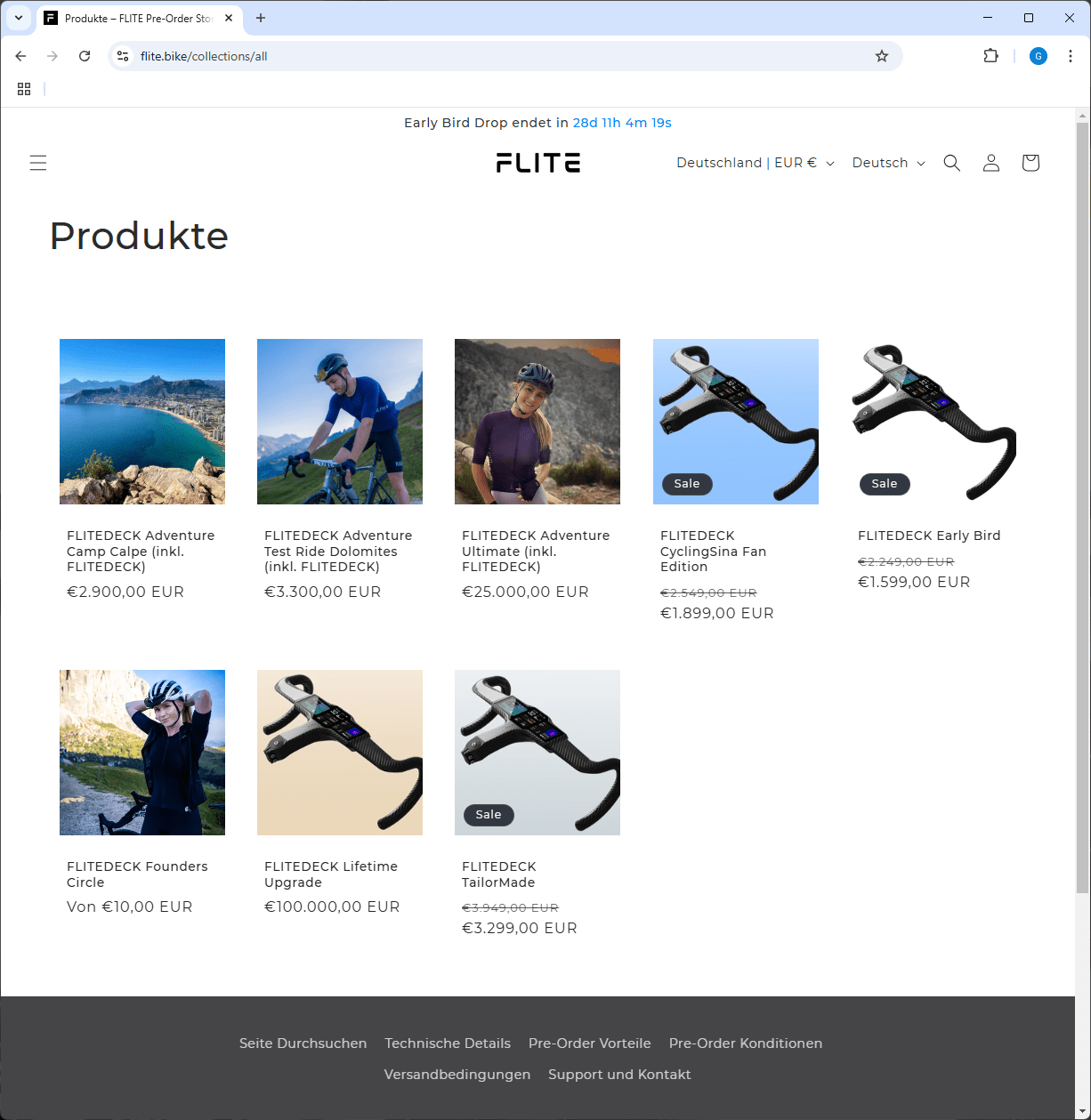The image size is (1091, 1120).
Task: Open the hamburger navigation menu
Action: 38,163
